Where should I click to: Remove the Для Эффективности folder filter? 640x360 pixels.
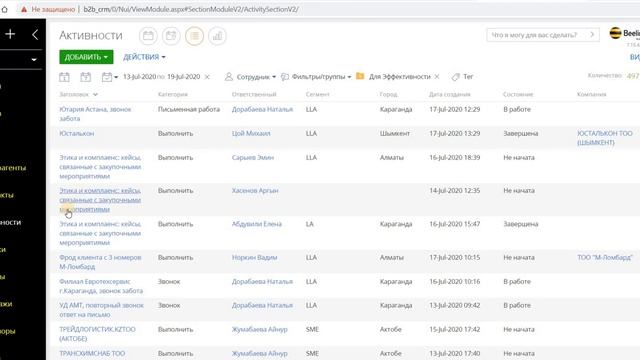click(x=437, y=77)
